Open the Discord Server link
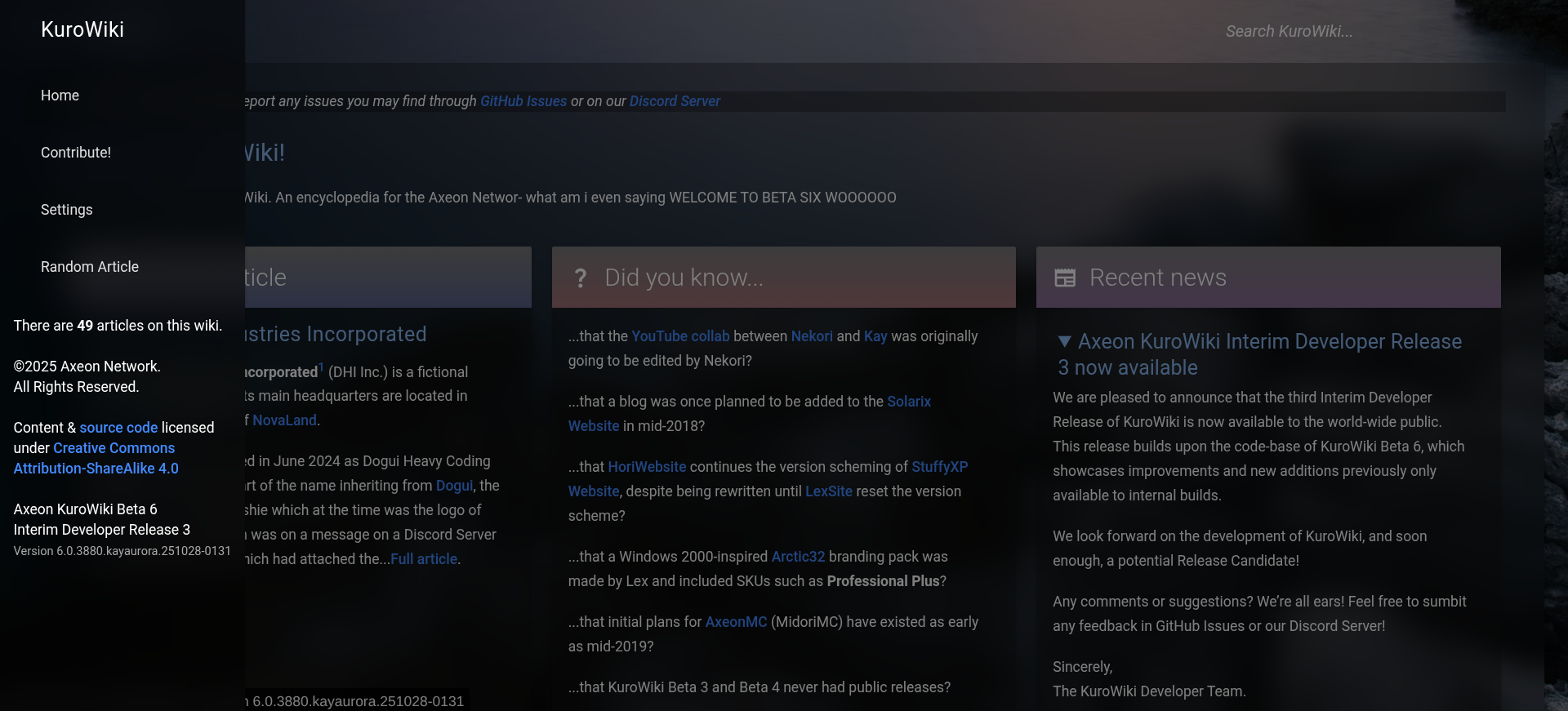The image size is (1568, 711). [x=675, y=101]
